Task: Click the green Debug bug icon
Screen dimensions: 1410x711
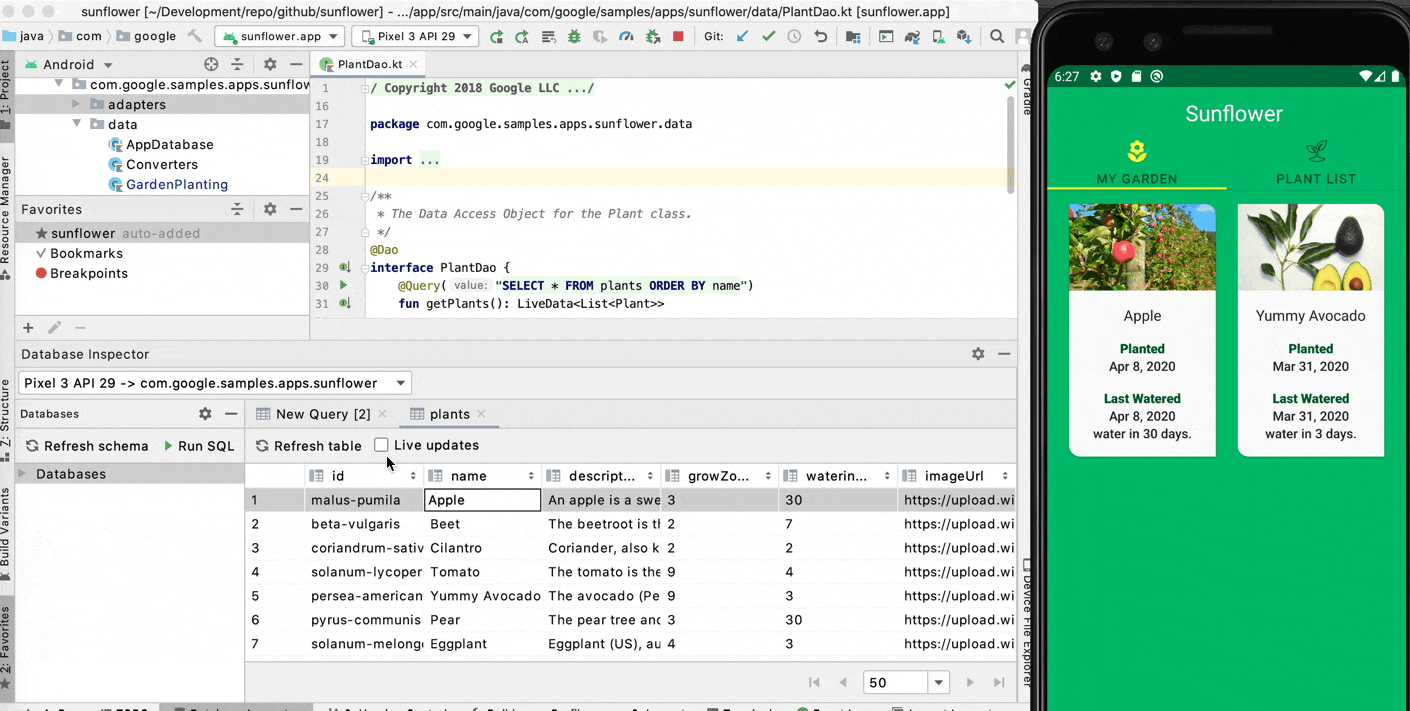Action: (574, 37)
